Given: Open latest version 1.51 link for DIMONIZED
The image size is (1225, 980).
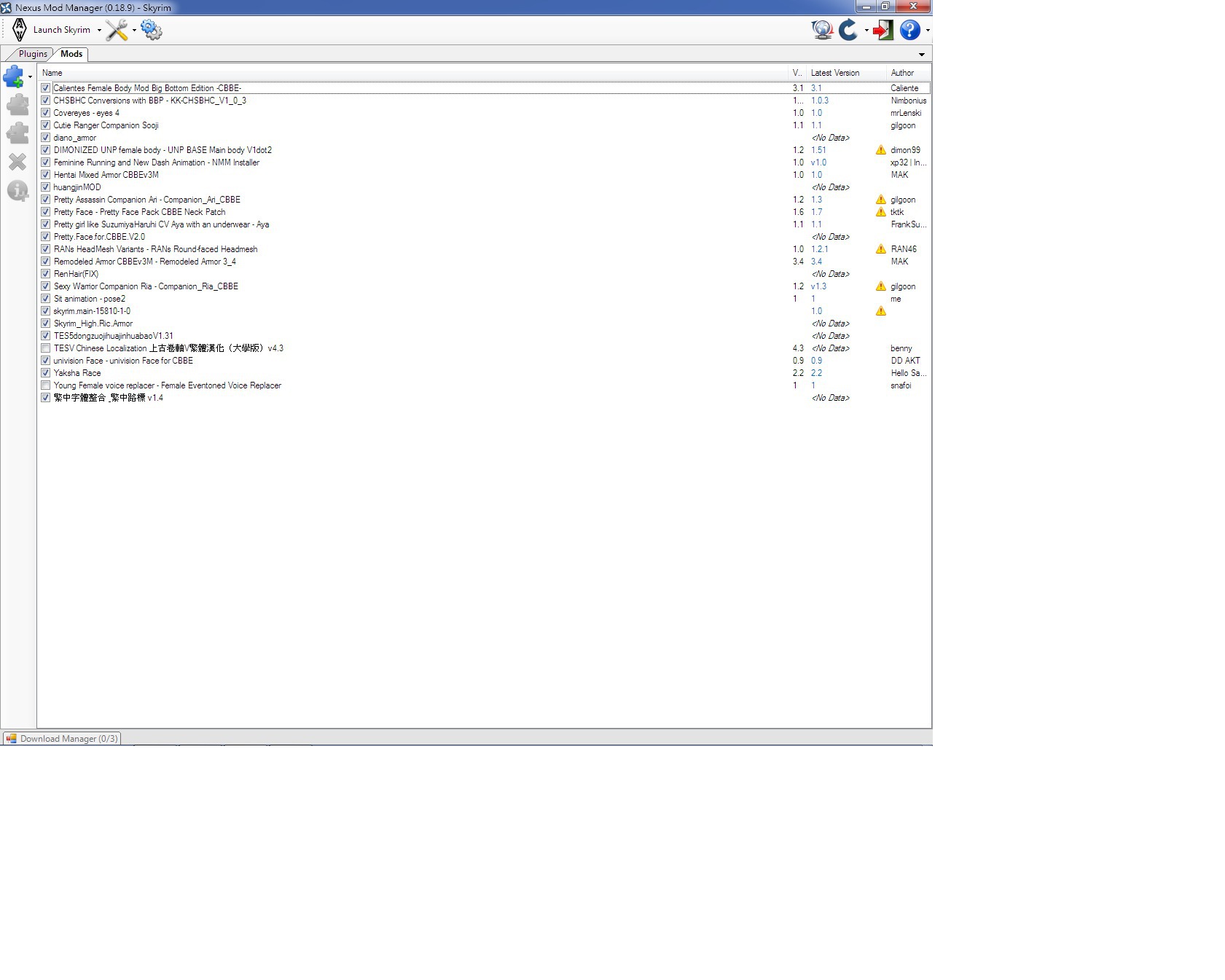Looking at the screenshot, I should click(818, 150).
